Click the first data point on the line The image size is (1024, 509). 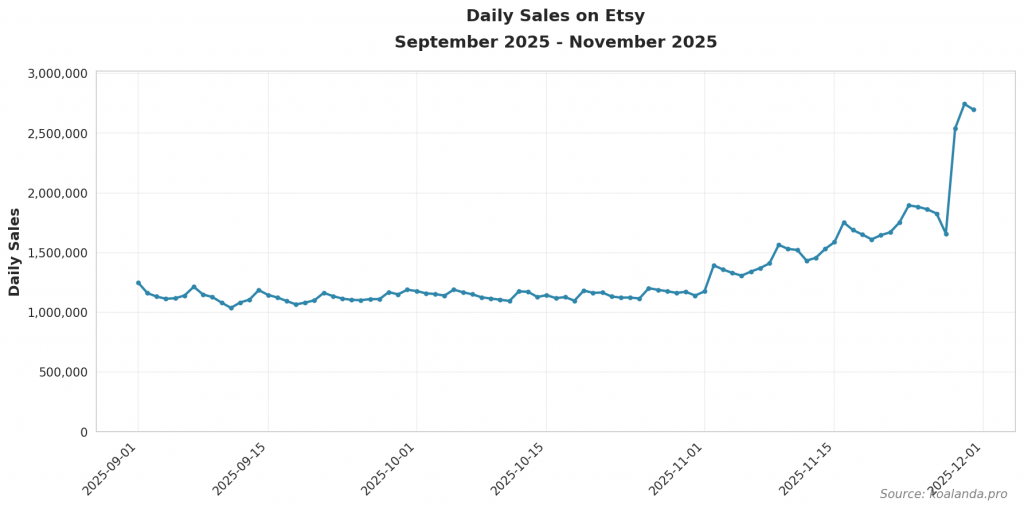point(138,283)
